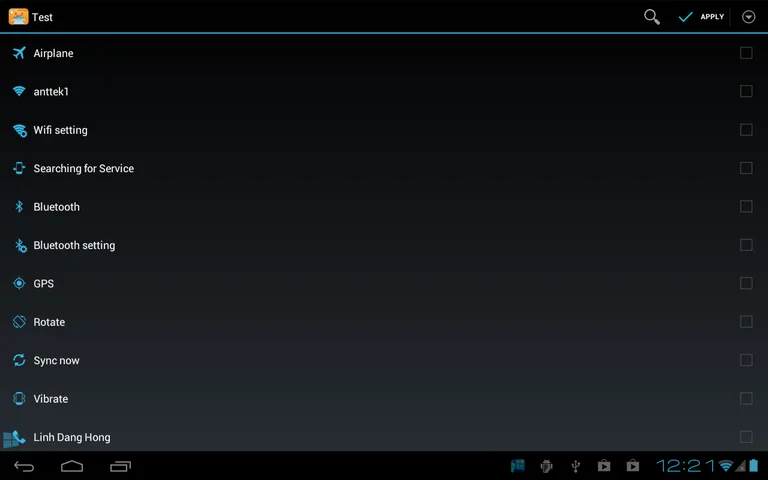Check the Sync now checkbox
768x480 pixels.
click(x=746, y=360)
